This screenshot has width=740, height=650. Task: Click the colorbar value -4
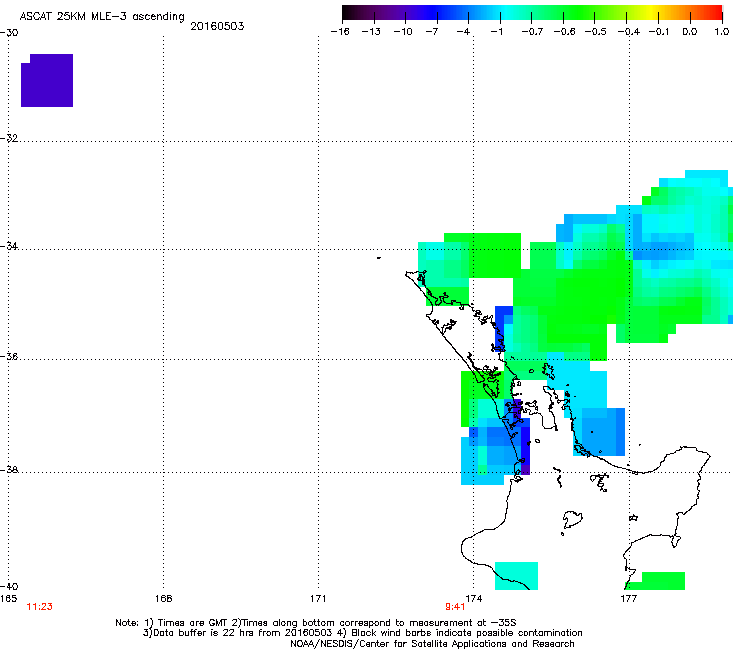coord(463,32)
